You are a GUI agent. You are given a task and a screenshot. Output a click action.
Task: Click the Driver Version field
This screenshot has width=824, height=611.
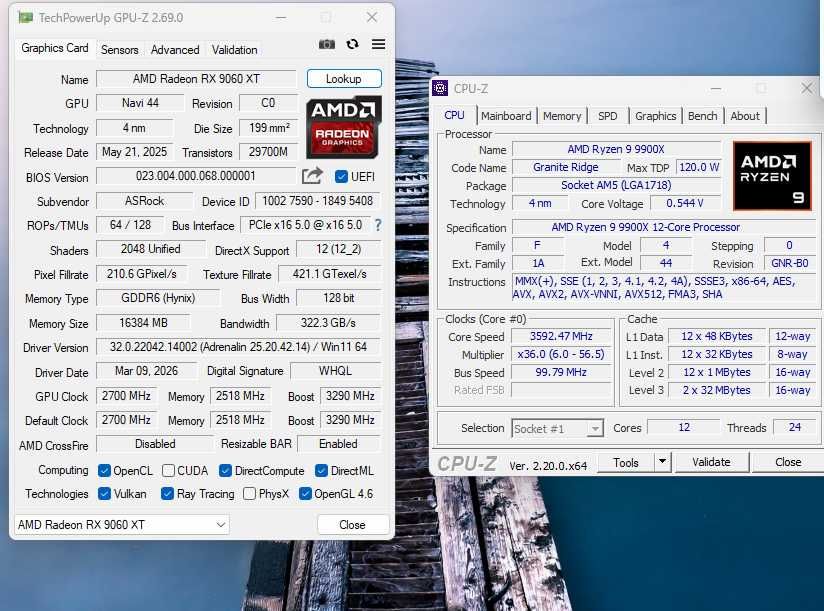tap(238, 347)
